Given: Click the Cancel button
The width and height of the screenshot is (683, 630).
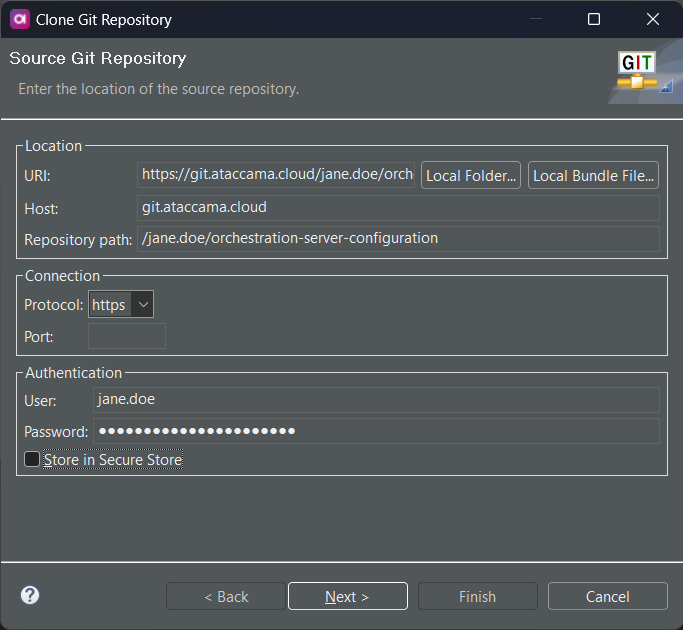Looking at the screenshot, I should tap(607, 596).
